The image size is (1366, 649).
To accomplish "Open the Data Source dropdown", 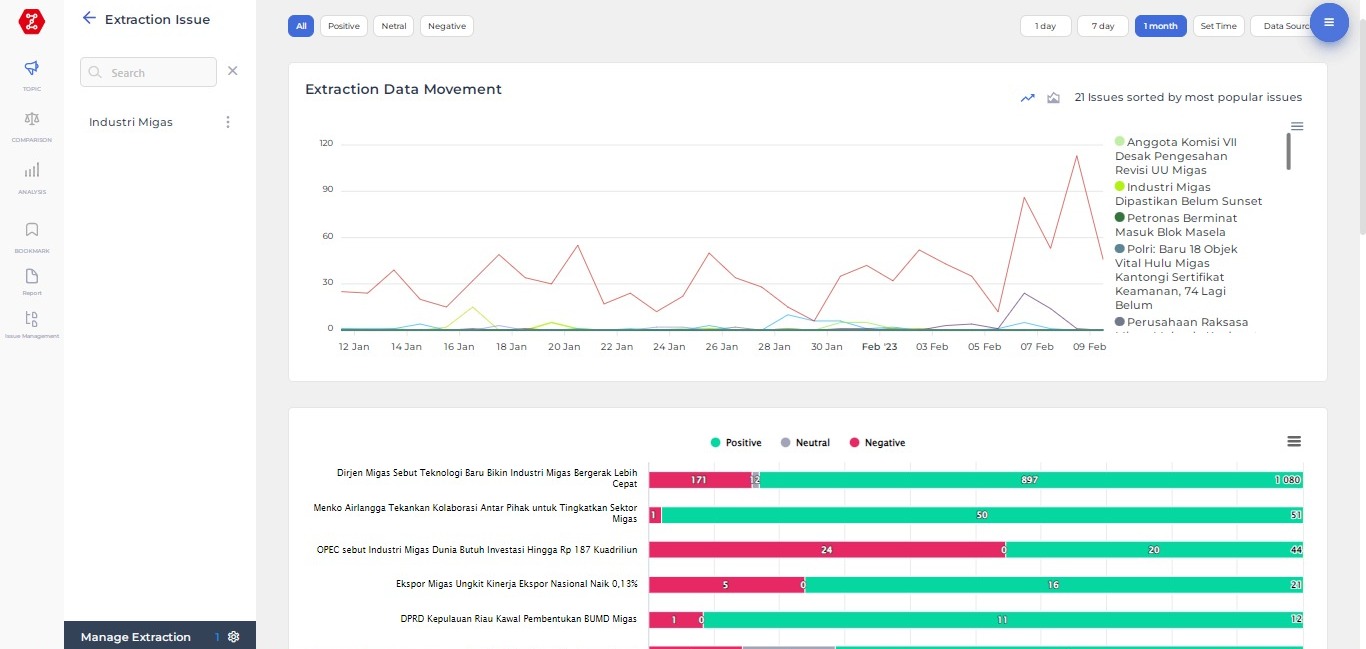I will click(x=1283, y=26).
